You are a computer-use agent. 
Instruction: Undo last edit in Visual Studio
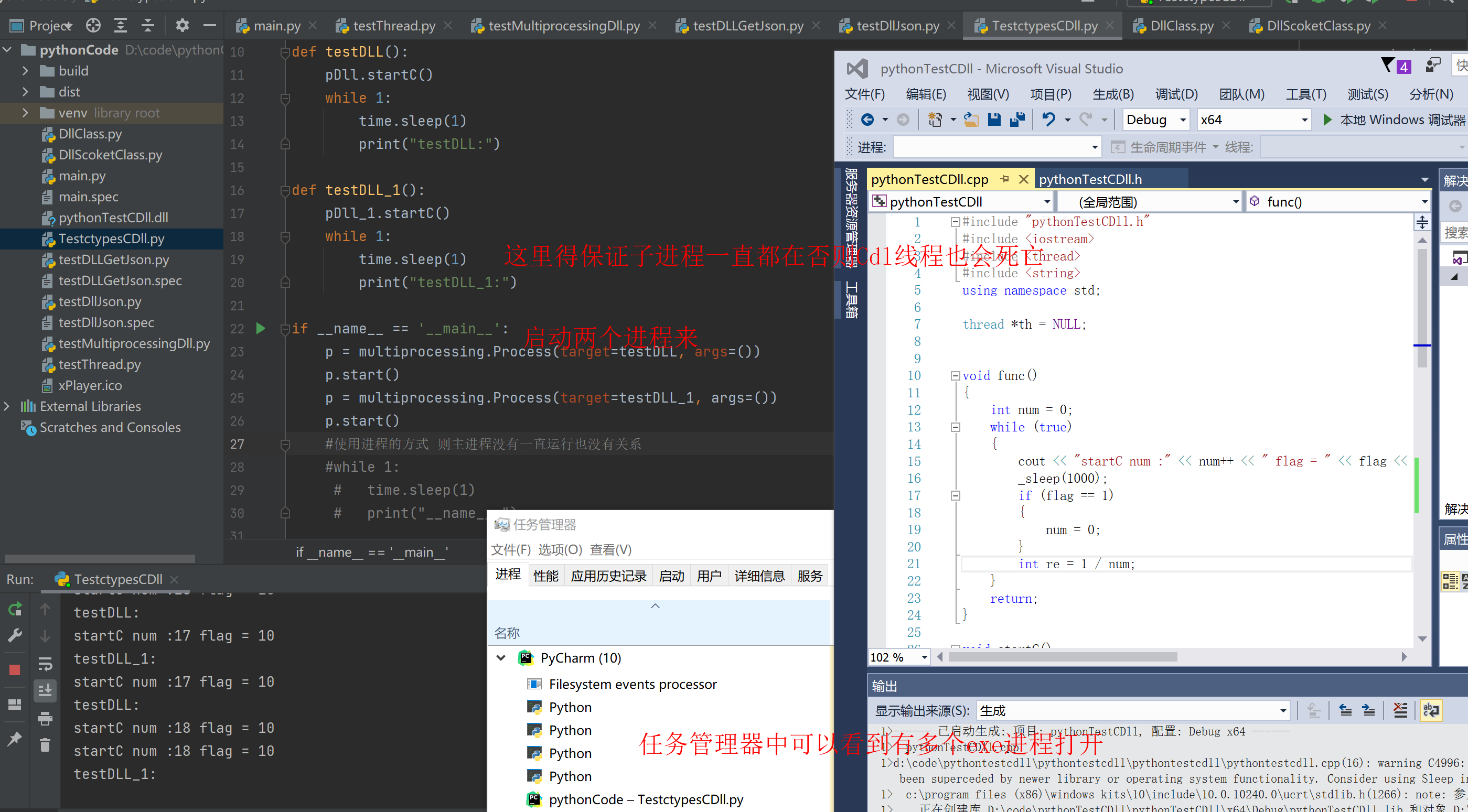[1049, 120]
